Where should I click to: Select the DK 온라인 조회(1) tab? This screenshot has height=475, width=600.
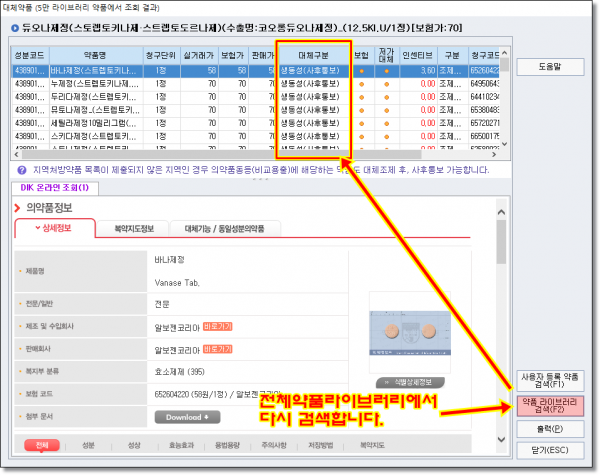click(x=53, y=187)
